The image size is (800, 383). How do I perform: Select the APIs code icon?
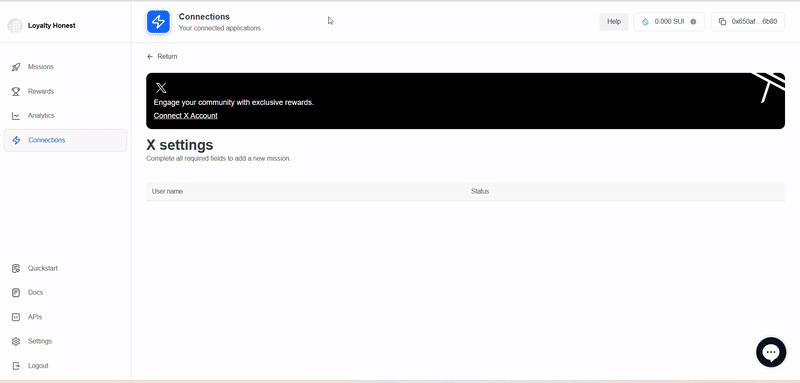[16, 317]
